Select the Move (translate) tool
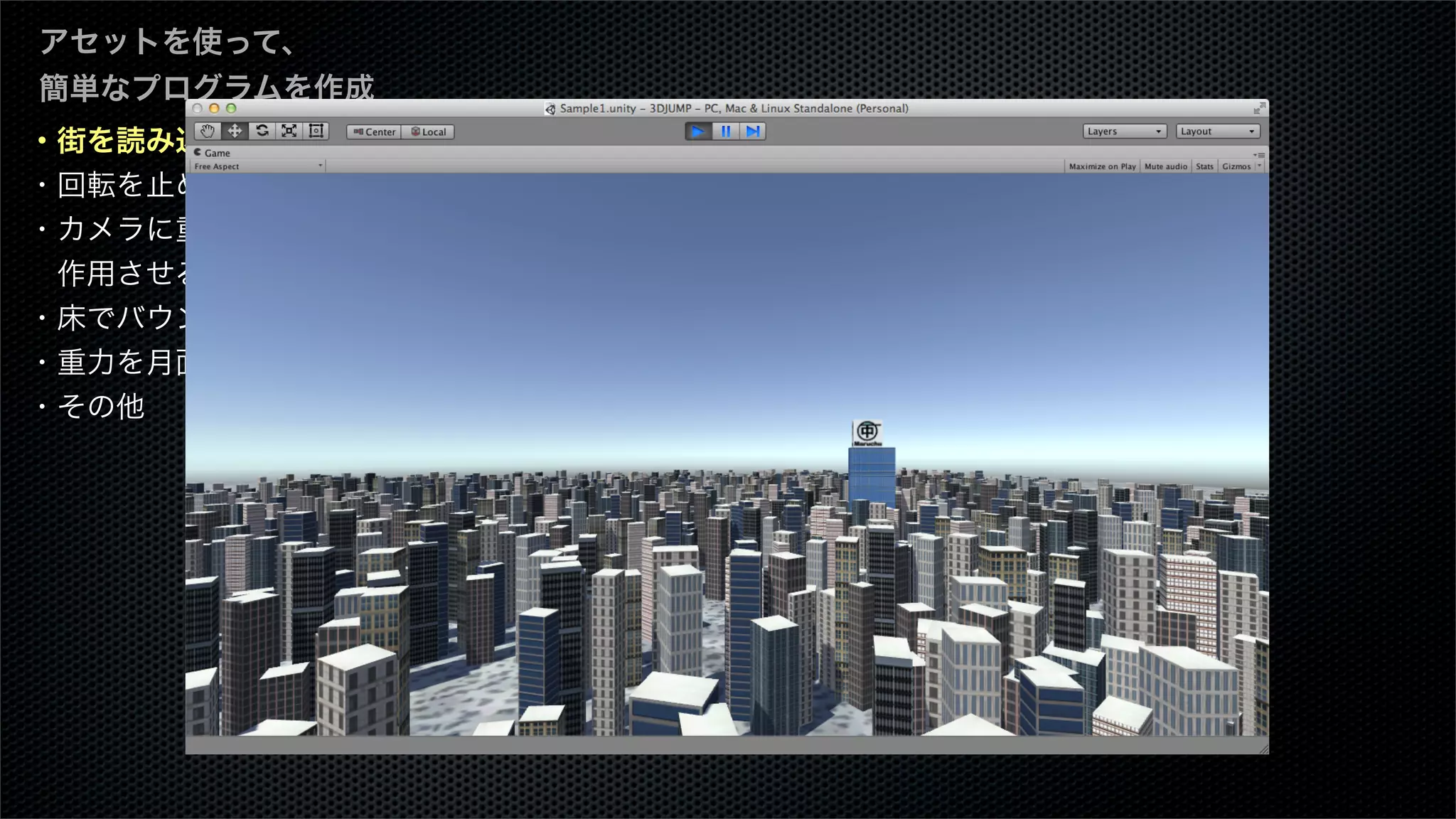The width and height of the screenshot is (1456, 819). click(235, 131)
